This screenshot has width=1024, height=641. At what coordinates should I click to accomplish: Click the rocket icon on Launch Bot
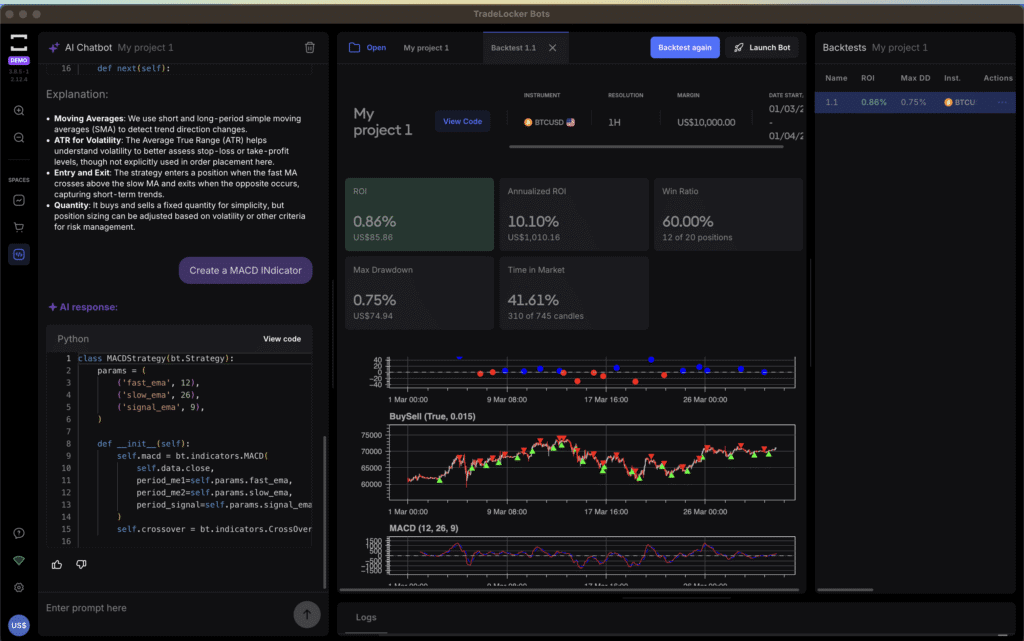[x=739, y=48]
